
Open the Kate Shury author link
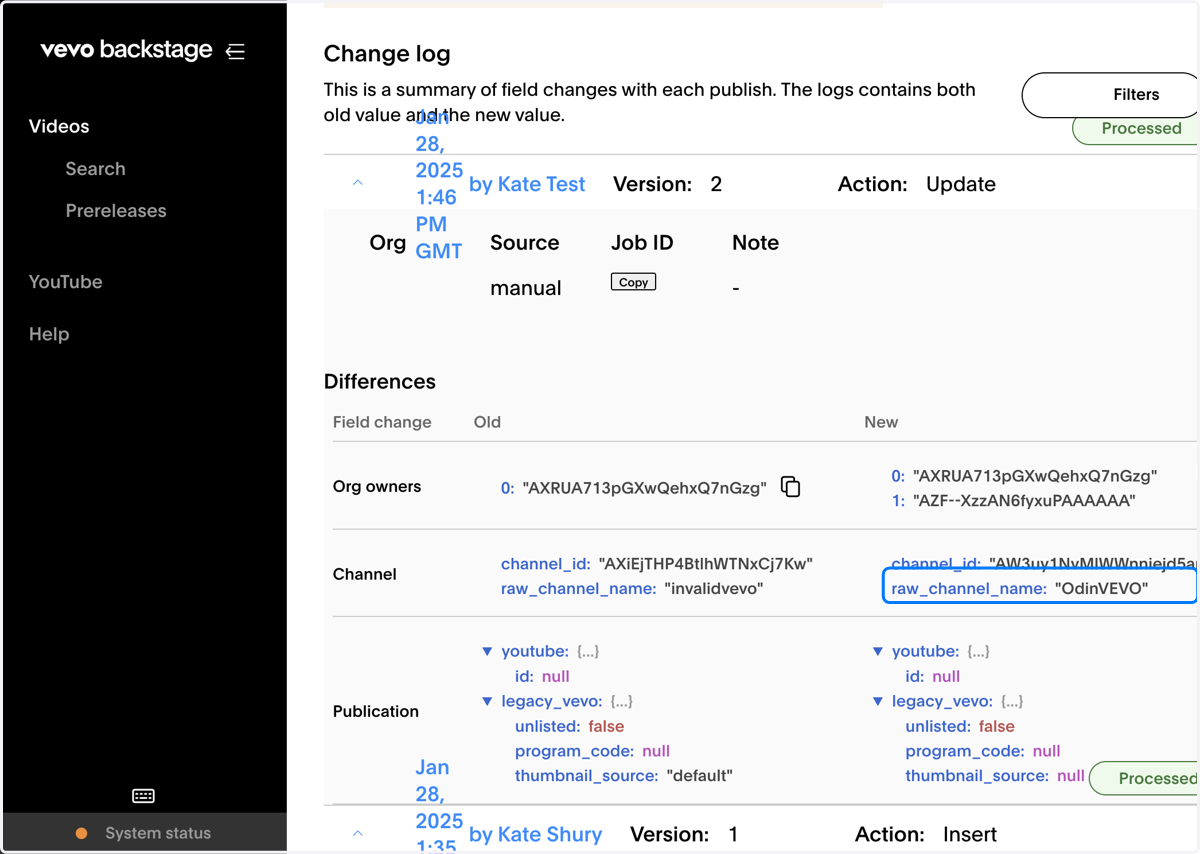click(535, 834)
